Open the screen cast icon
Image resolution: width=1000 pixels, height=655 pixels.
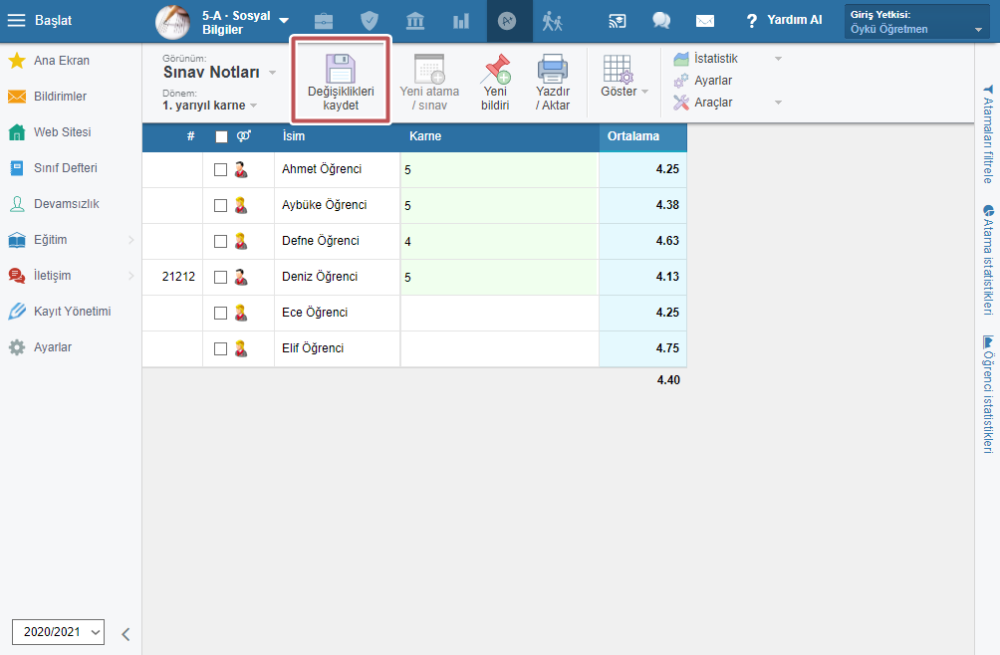pyautogui.click(x=617, y=21)
